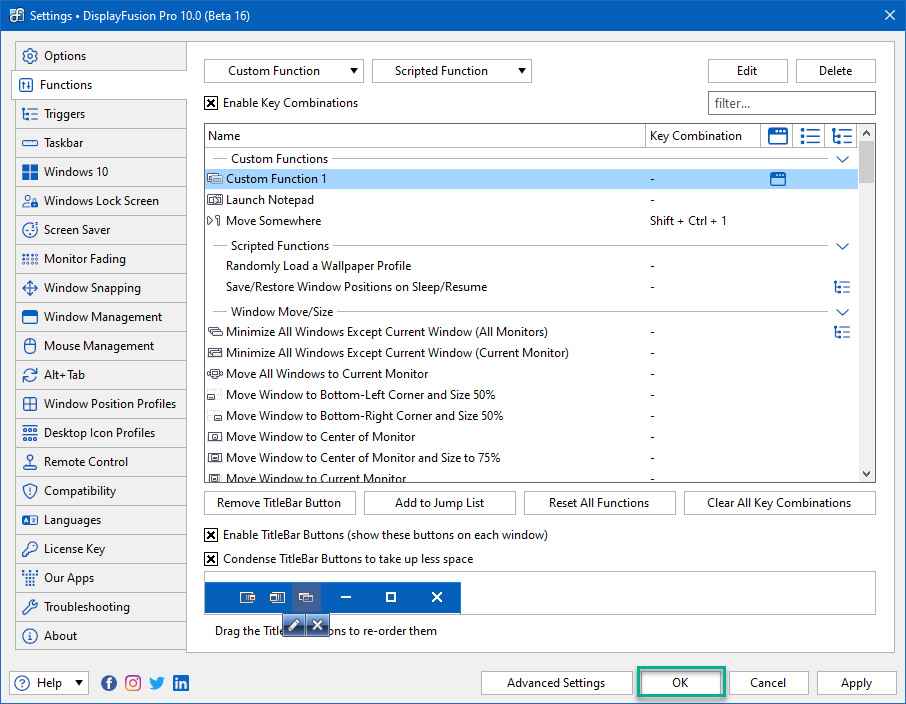Click Clear All Key Combinations button
Image resolution: width=906 pixels, height=704 pixels.
[x=779, y=503]
